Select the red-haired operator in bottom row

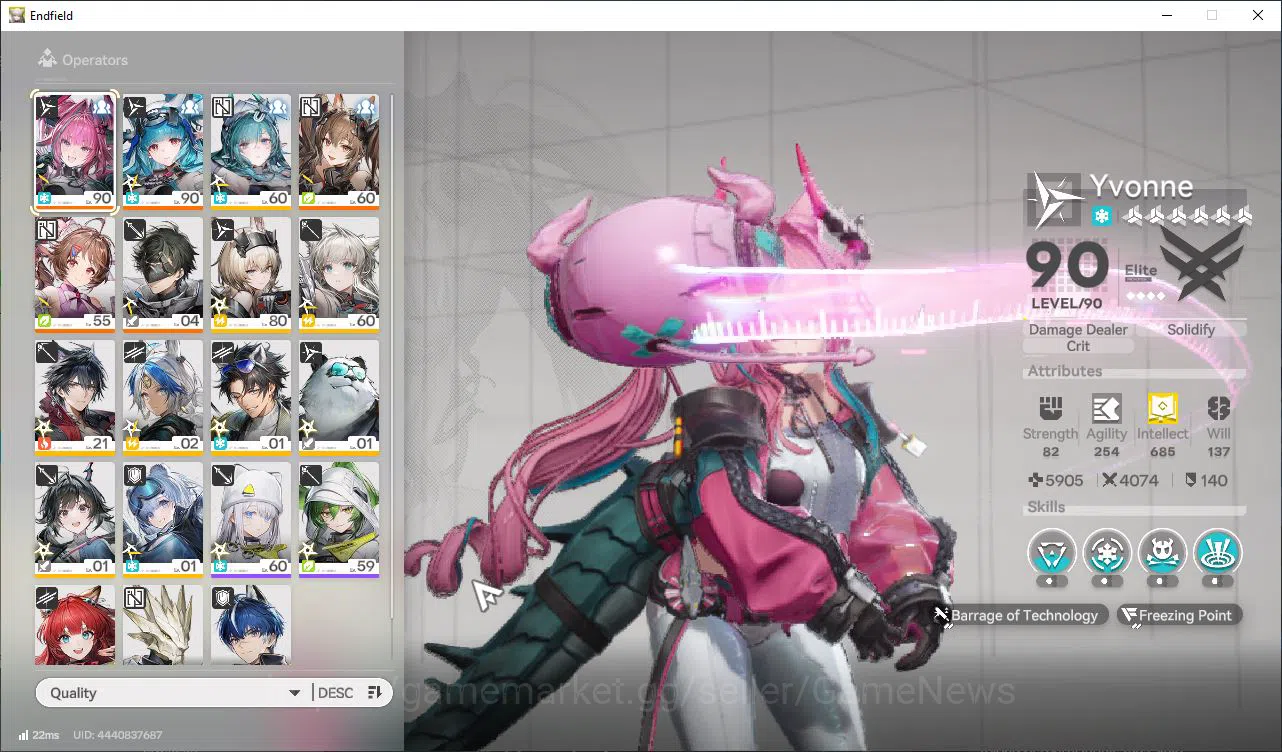[75, 625]
